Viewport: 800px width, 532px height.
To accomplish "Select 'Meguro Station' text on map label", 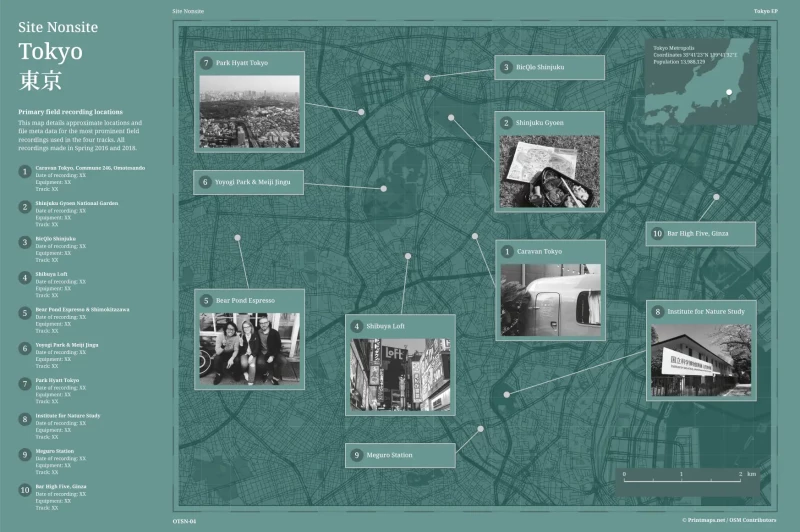I will [389, 455].
